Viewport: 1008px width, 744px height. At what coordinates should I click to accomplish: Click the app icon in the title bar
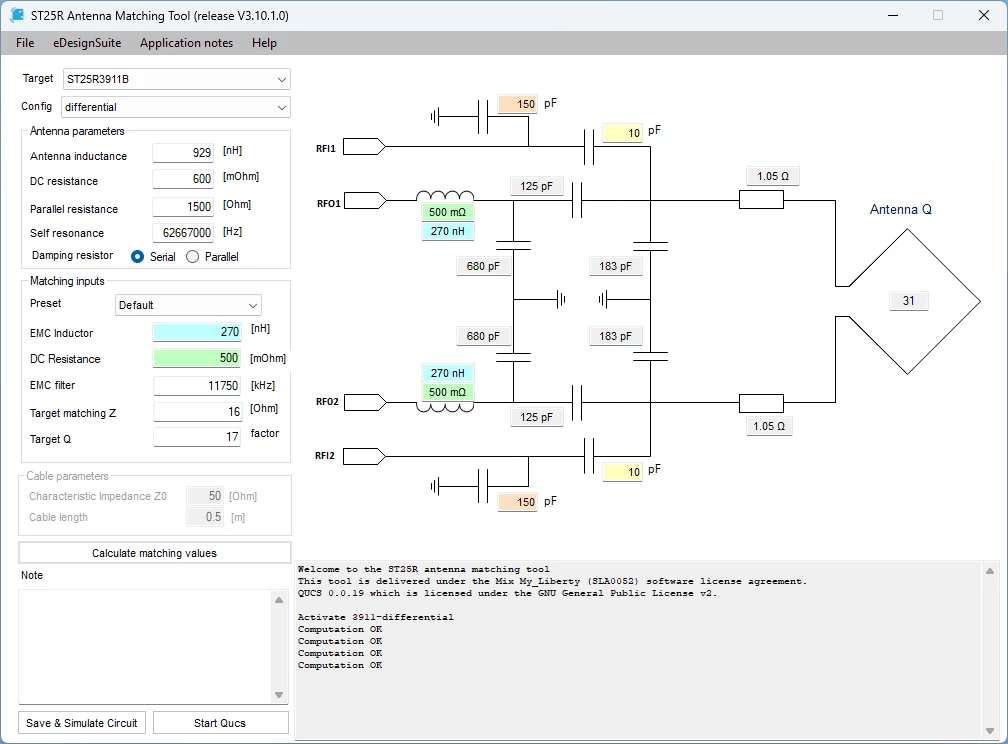click(17, 15)
